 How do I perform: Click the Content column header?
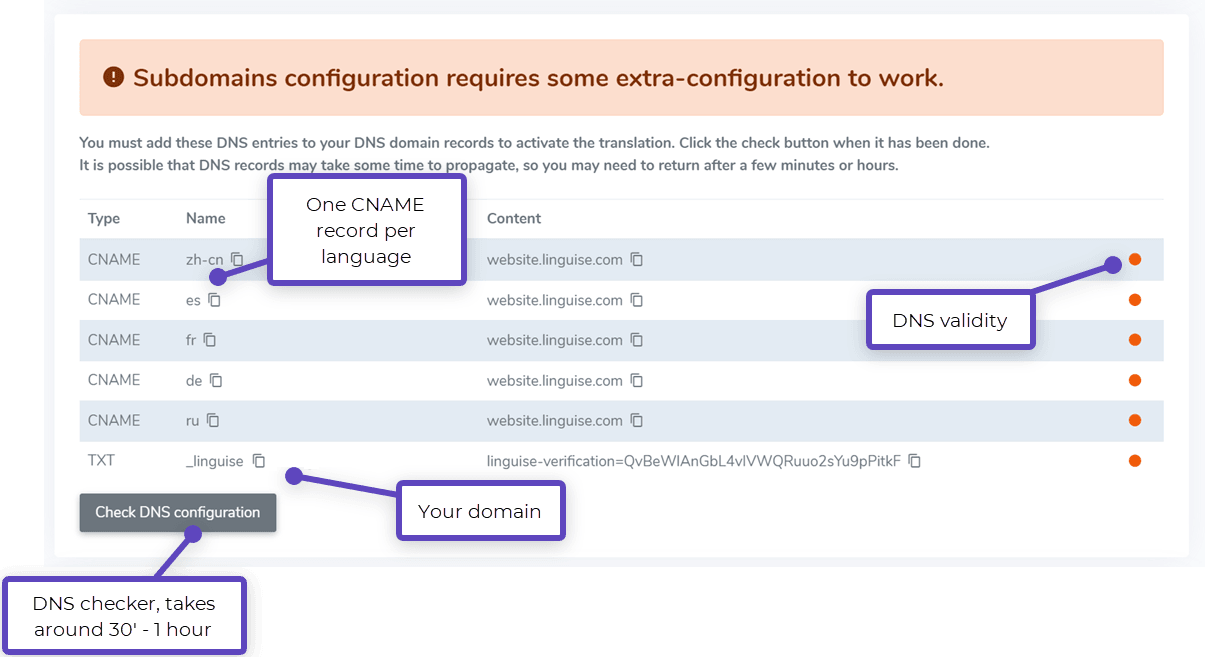click(x=514, y=218)
